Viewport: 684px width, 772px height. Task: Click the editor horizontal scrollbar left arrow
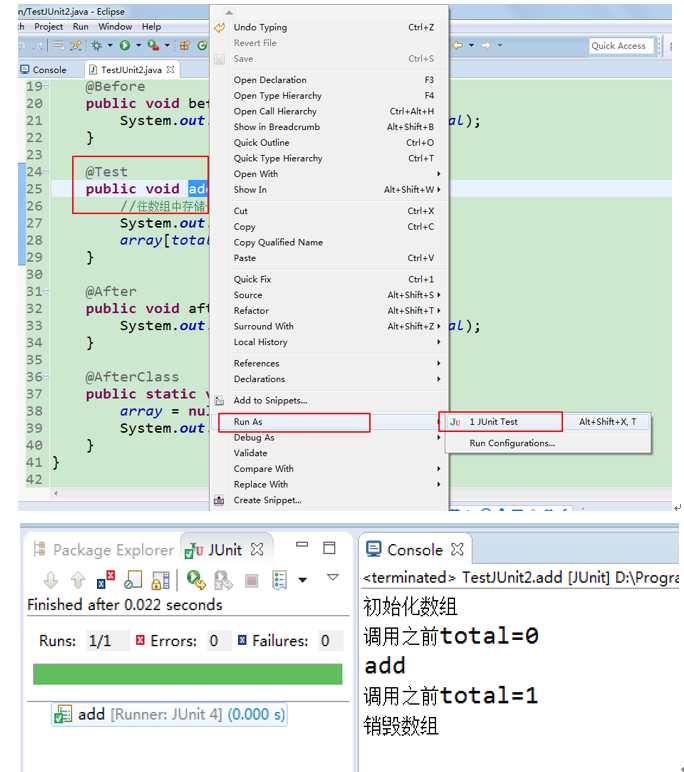click(56, 493)
